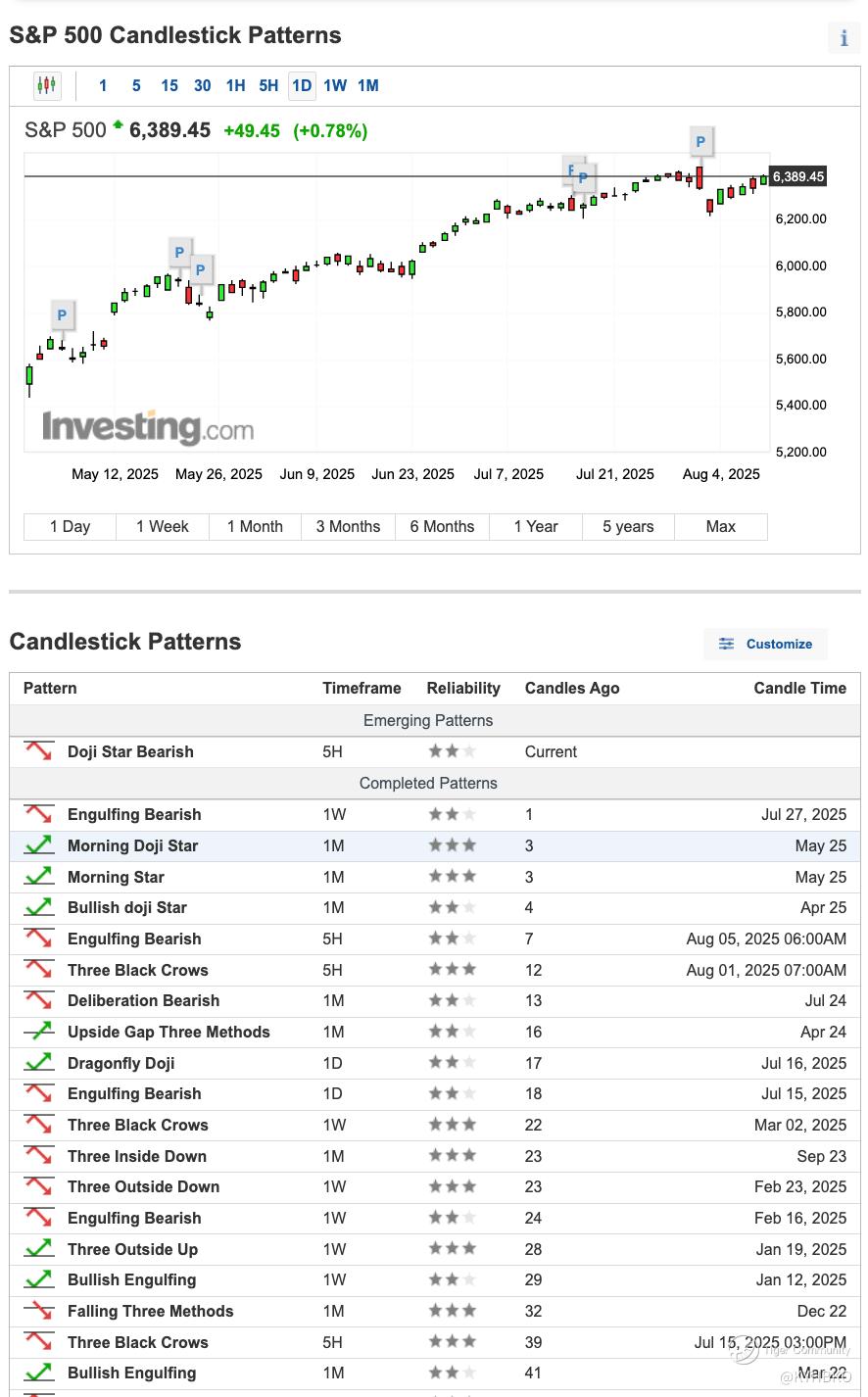Click bullish arrow icon beside Morning Doji Star
868x1397 pixels.
tap(39, 845)
